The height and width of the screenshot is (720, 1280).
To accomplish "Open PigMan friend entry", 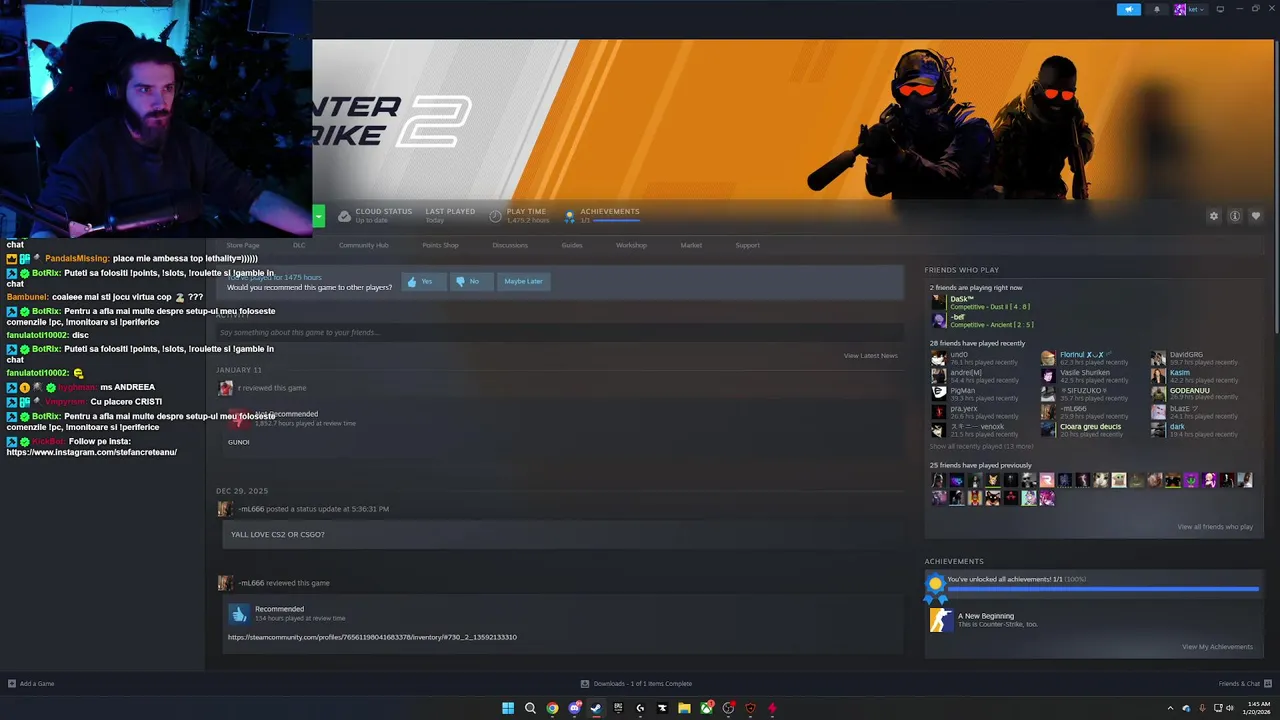I will [975, 394].
